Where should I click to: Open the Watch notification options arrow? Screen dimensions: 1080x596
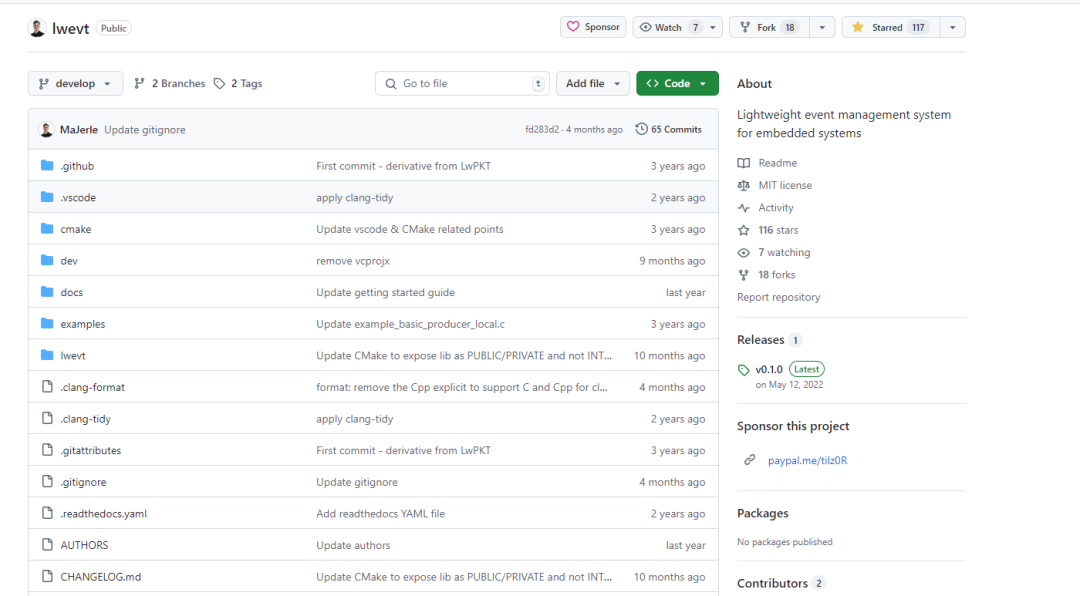click(713, 27)
